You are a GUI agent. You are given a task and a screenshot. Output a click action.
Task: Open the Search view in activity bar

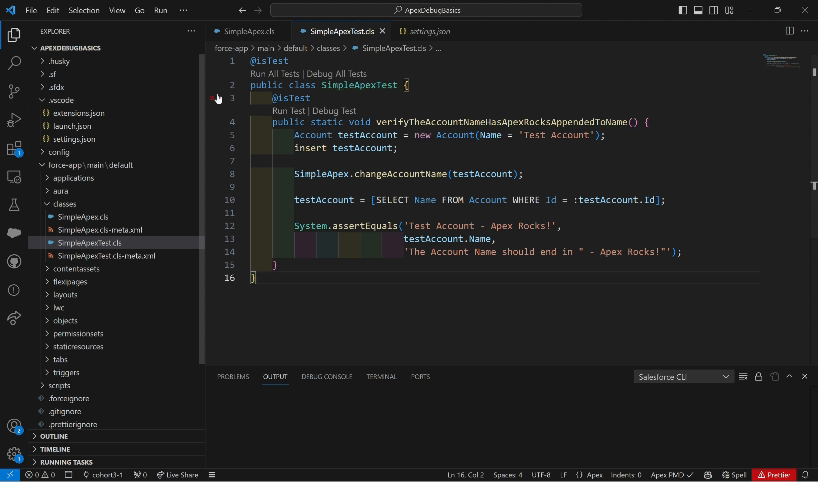pyautogui.click(x=14, y=62)
